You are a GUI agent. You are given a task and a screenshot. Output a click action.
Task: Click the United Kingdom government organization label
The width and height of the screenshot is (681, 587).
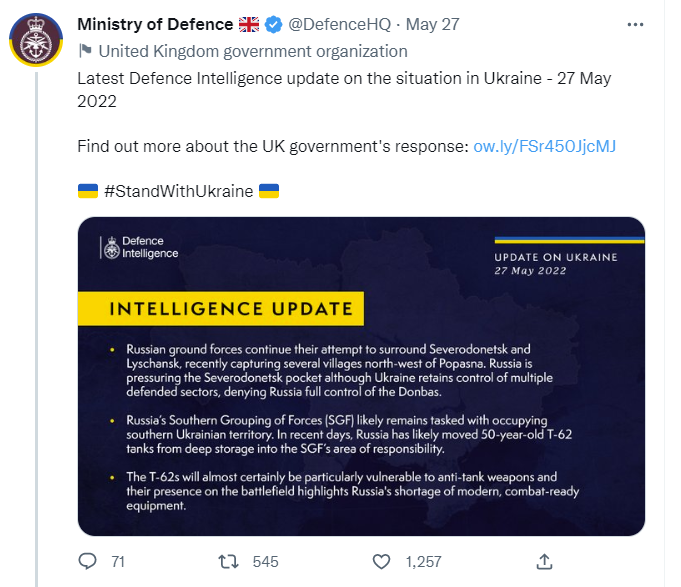pyautogui.click(x=253, y=51)
